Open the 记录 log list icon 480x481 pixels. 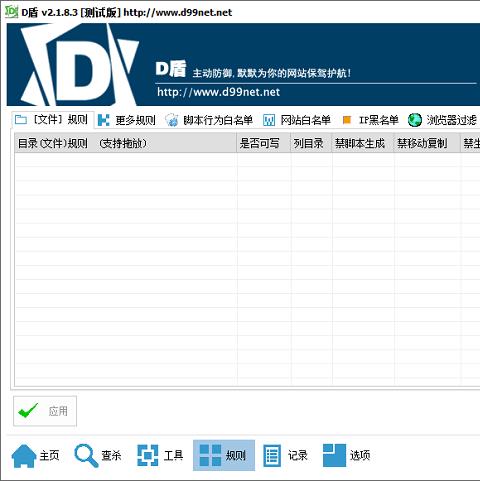click(272, 456)
